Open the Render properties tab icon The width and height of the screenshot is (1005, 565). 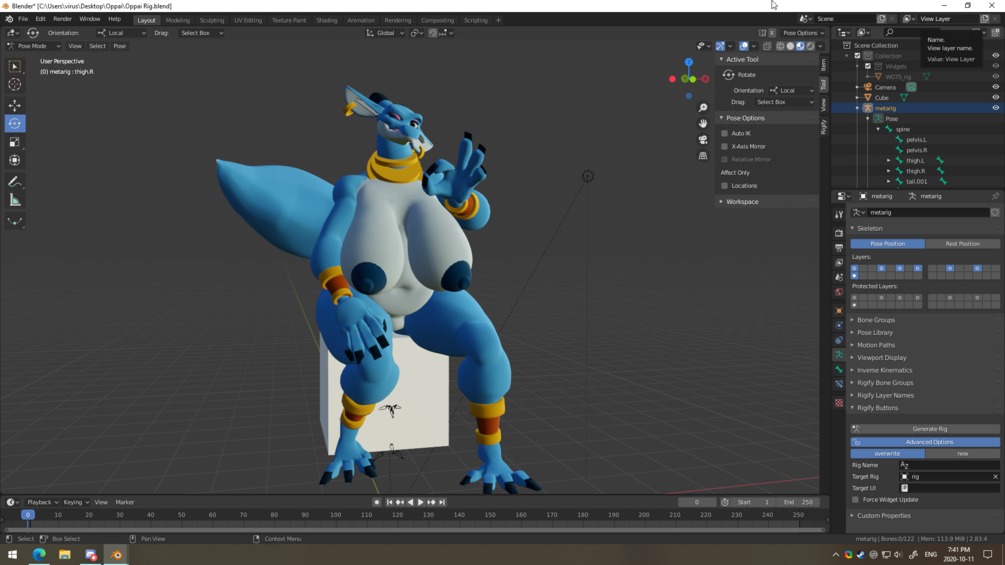pos(839,233)
